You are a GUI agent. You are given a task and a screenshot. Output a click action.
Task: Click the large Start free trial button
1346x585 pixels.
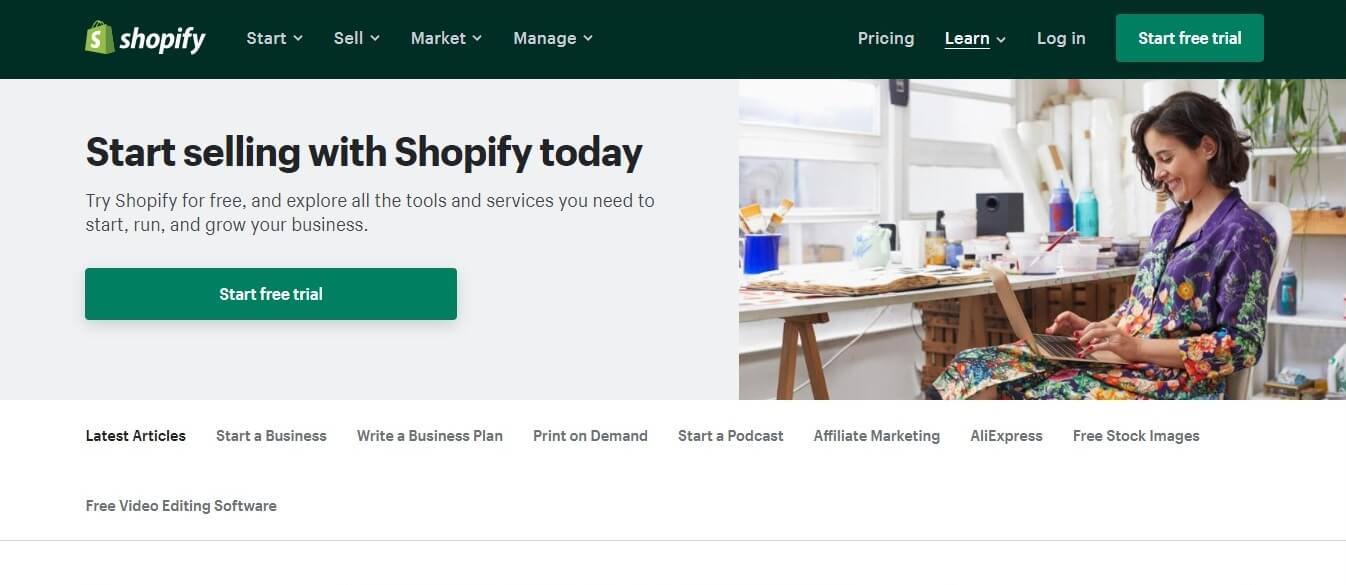271,294
